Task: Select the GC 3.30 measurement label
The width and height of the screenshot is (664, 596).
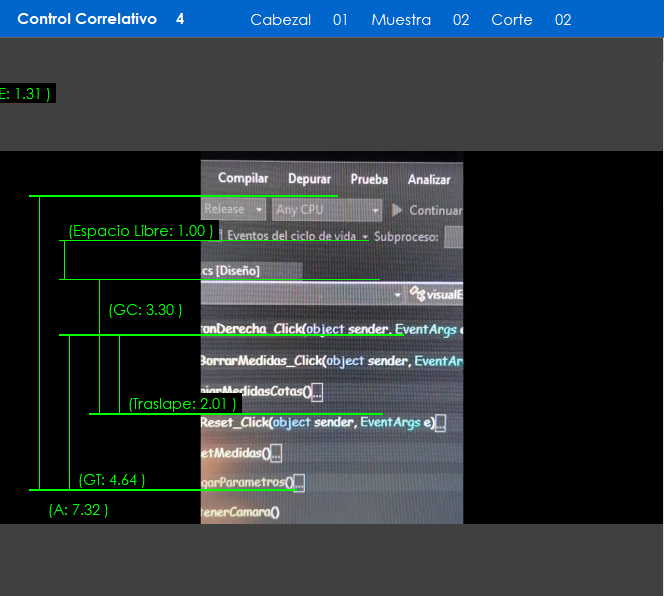Action: pos(145,310)
